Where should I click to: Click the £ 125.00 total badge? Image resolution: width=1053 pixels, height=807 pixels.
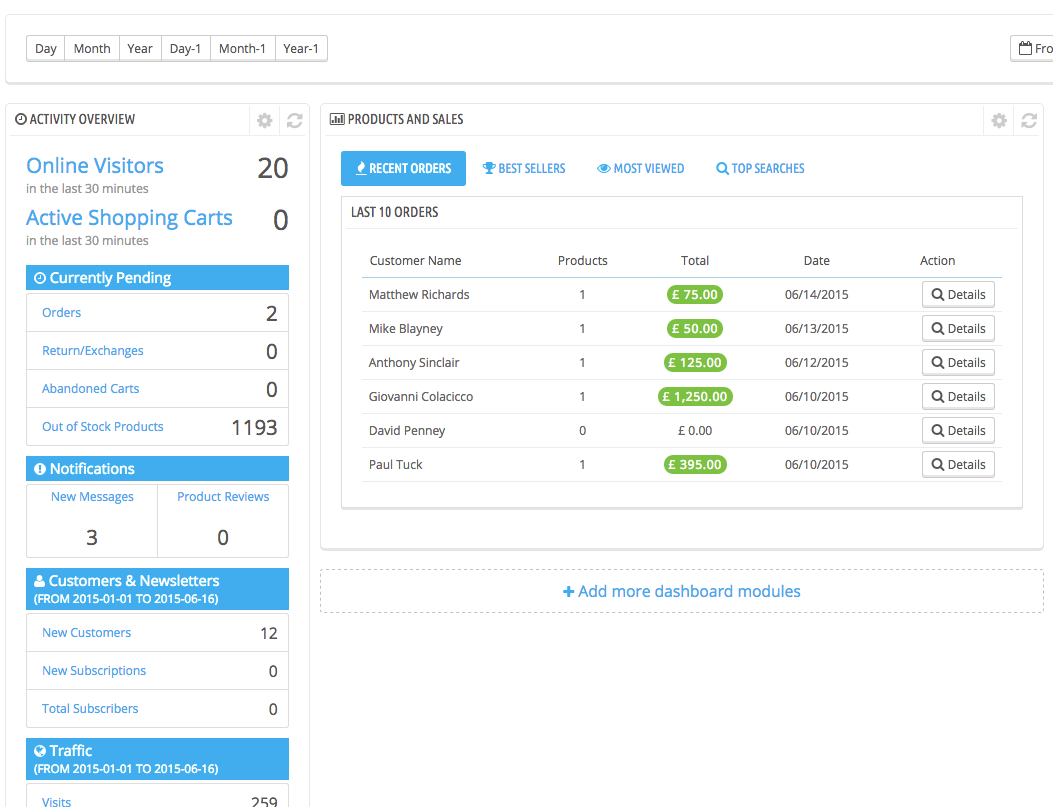point(695,363)
